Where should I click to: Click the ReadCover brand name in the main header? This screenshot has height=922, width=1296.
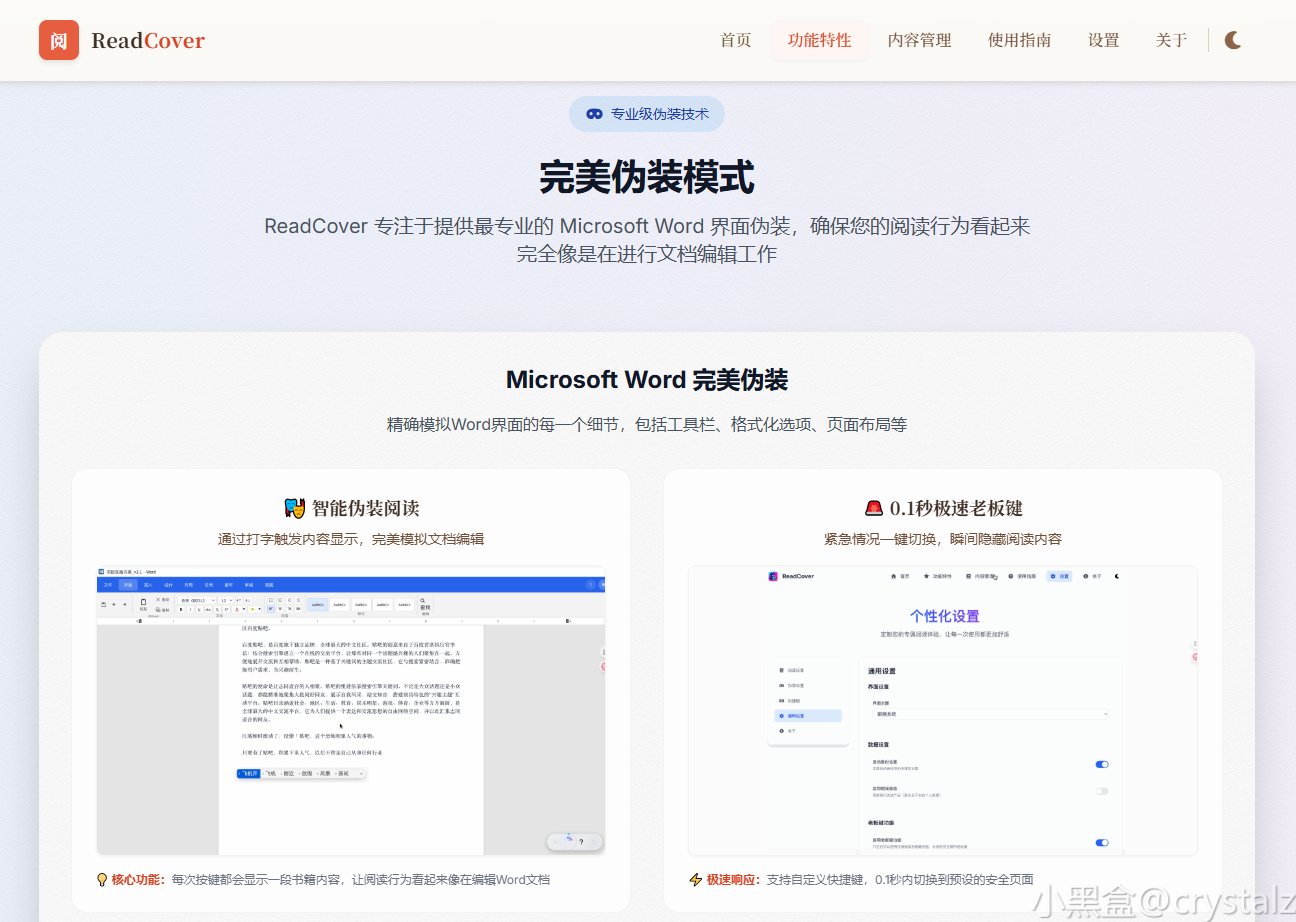[148, 41]
